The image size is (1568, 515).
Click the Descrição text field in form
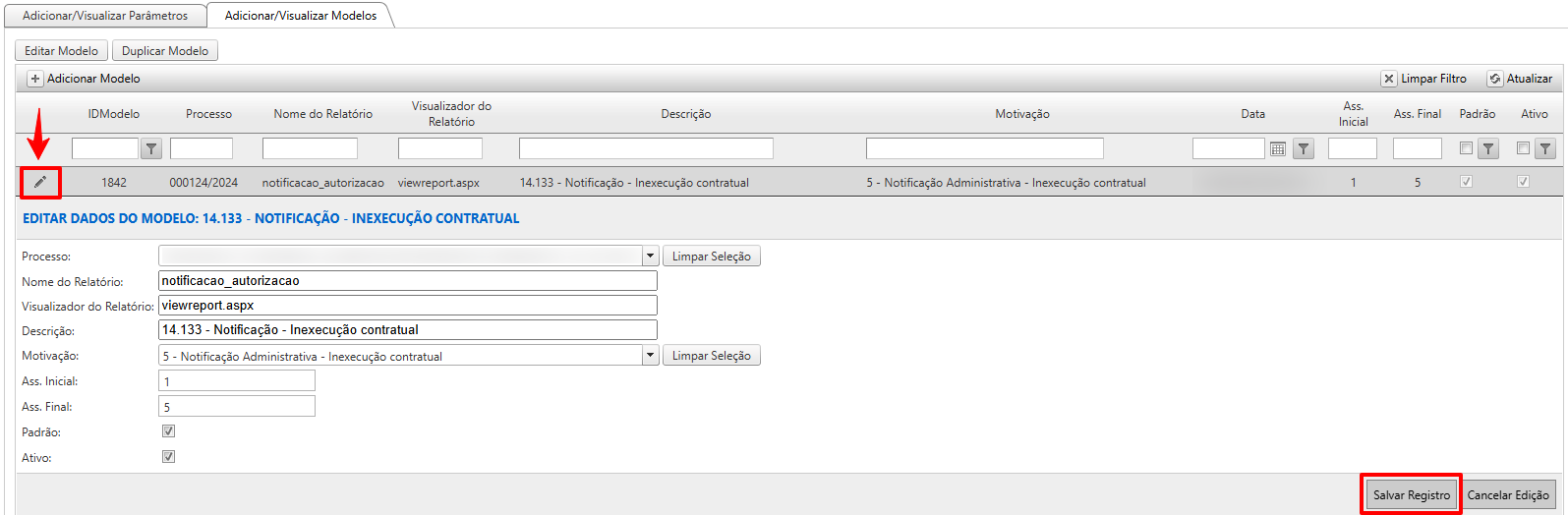coord(407,330)
